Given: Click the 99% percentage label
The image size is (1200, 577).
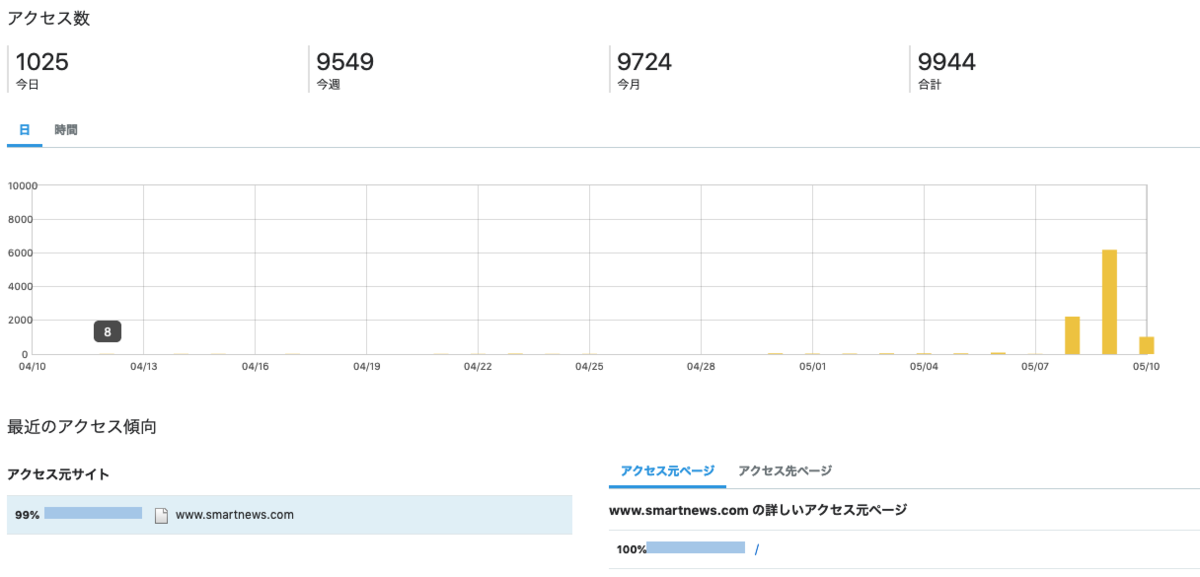Looking at the screenshot, I should [x=27, y=515].
